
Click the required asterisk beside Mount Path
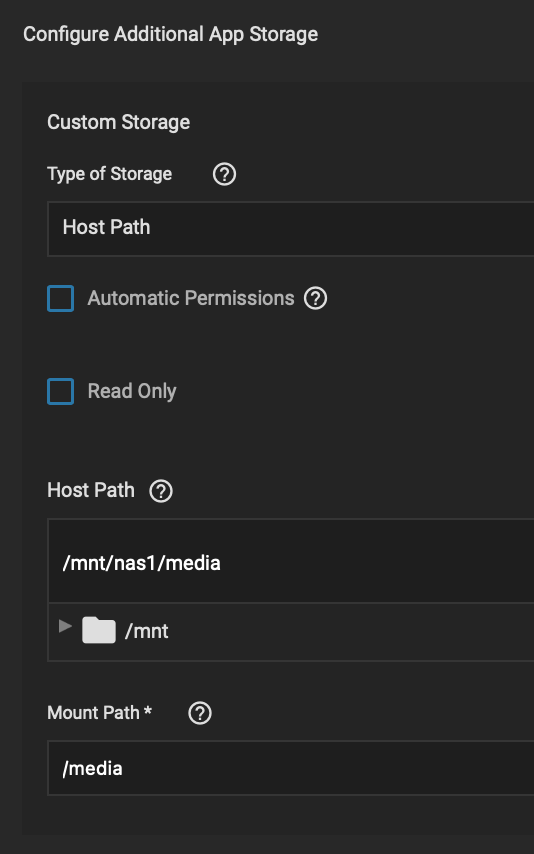[x=148, y=711]
